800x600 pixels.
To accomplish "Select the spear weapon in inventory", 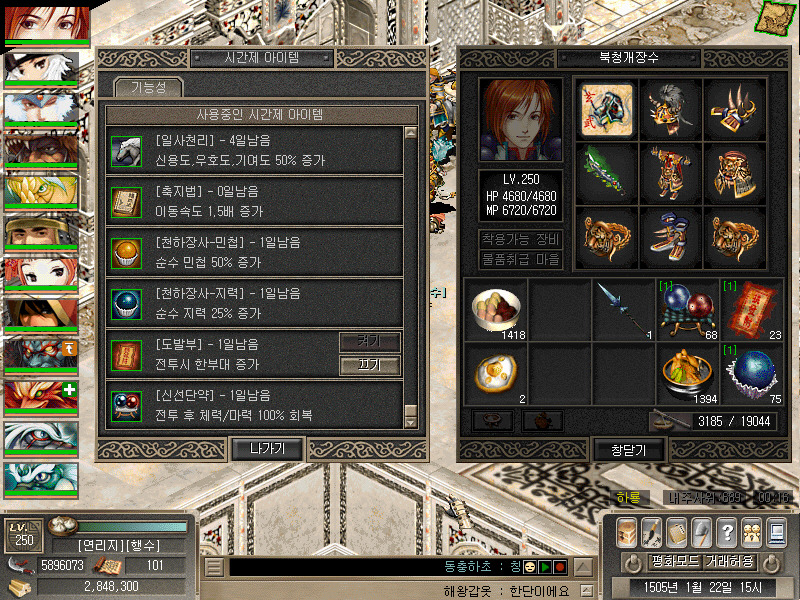I will [x=623, y=310].
